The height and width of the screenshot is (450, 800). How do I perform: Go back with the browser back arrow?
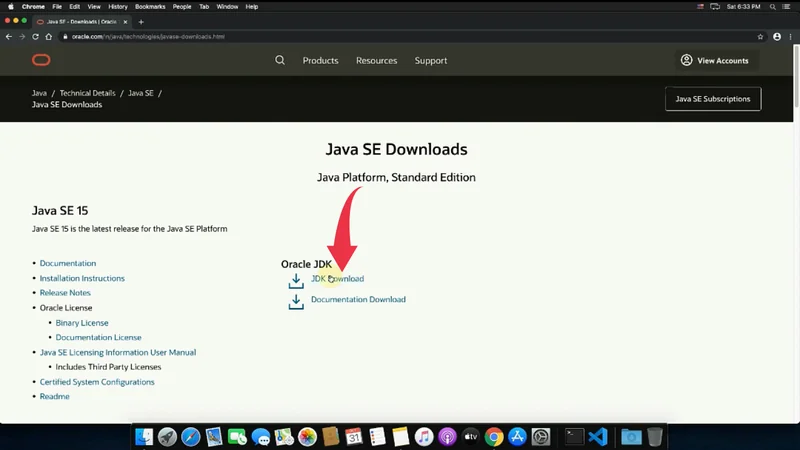click(x=9, y=36)
